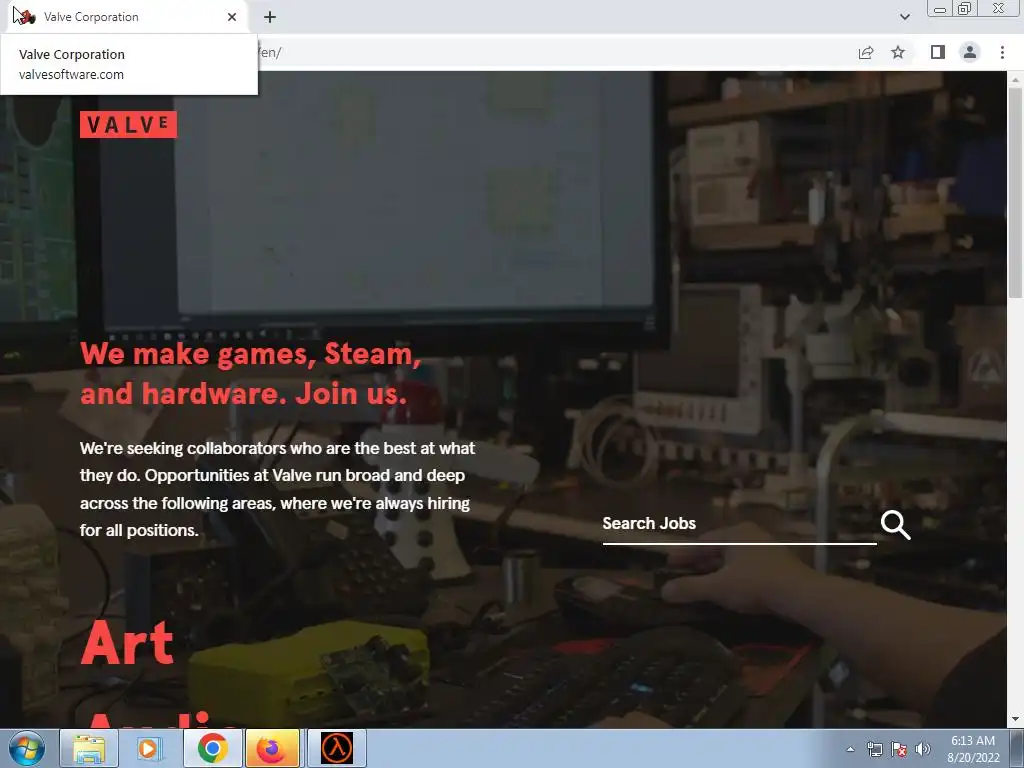
Task: Click the search magnifier icon beside Search Jobs
Action: point(895,525)
